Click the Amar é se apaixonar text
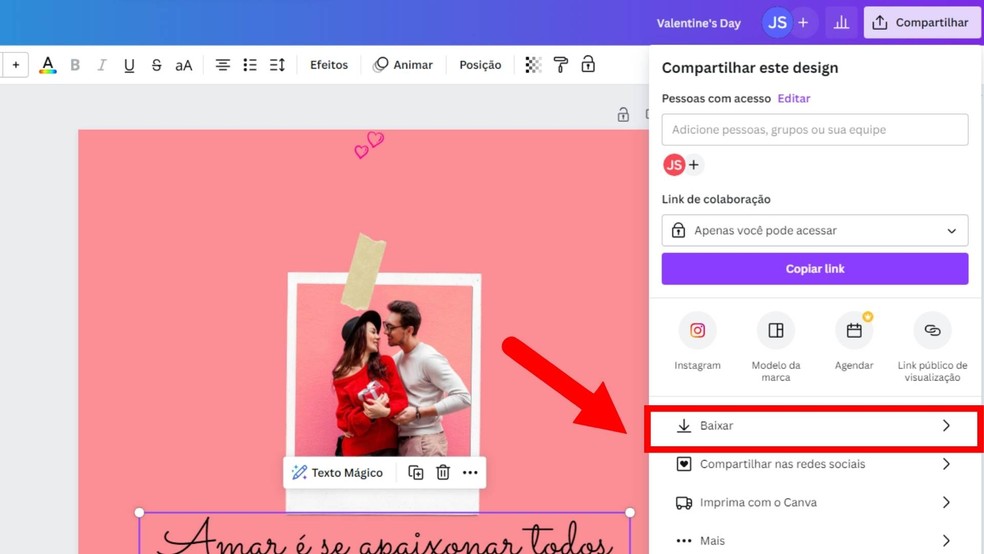 pyautogui.click(x=384, y=536)
